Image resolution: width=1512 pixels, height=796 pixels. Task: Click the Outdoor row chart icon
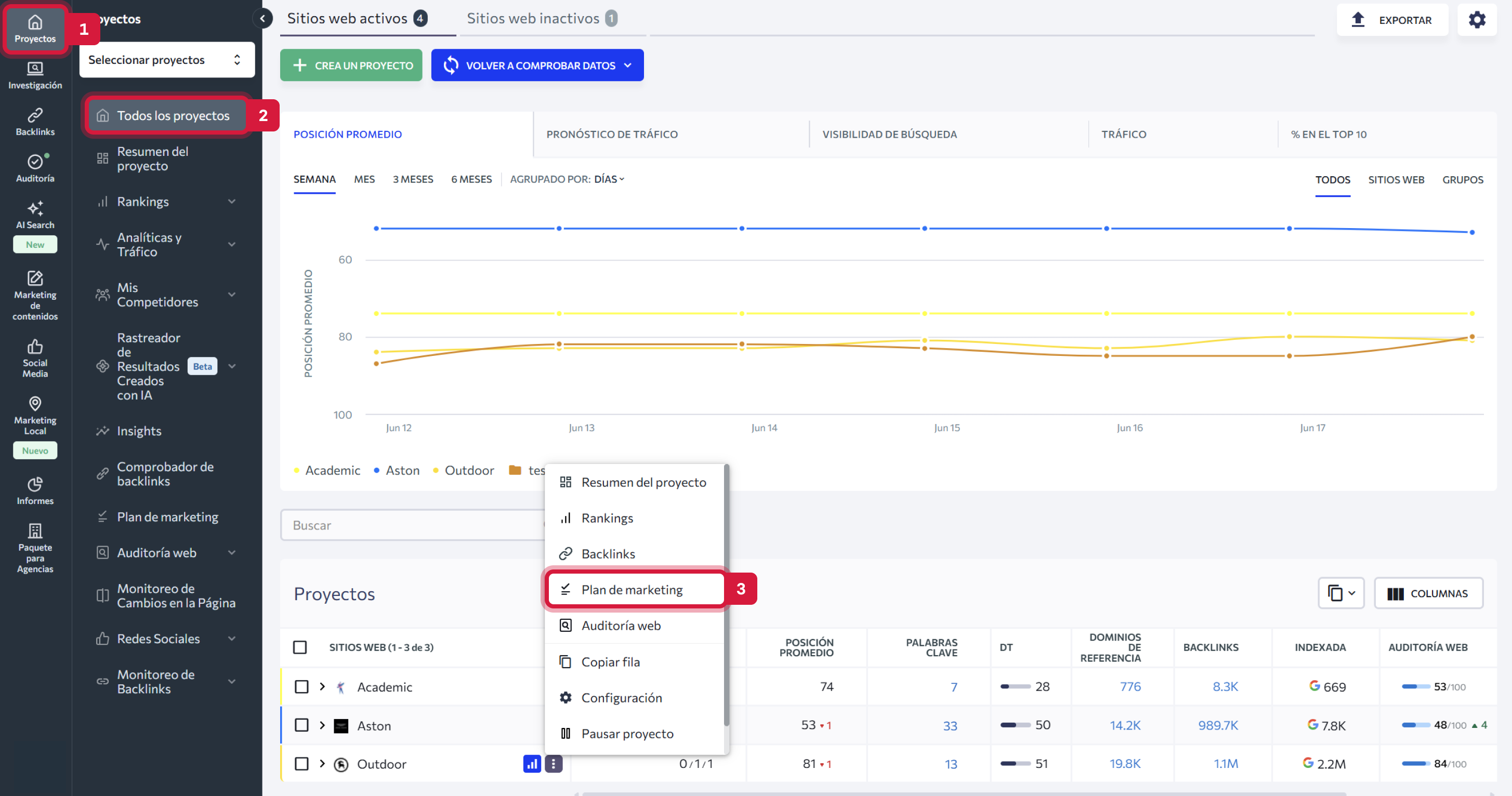point(531,764)
